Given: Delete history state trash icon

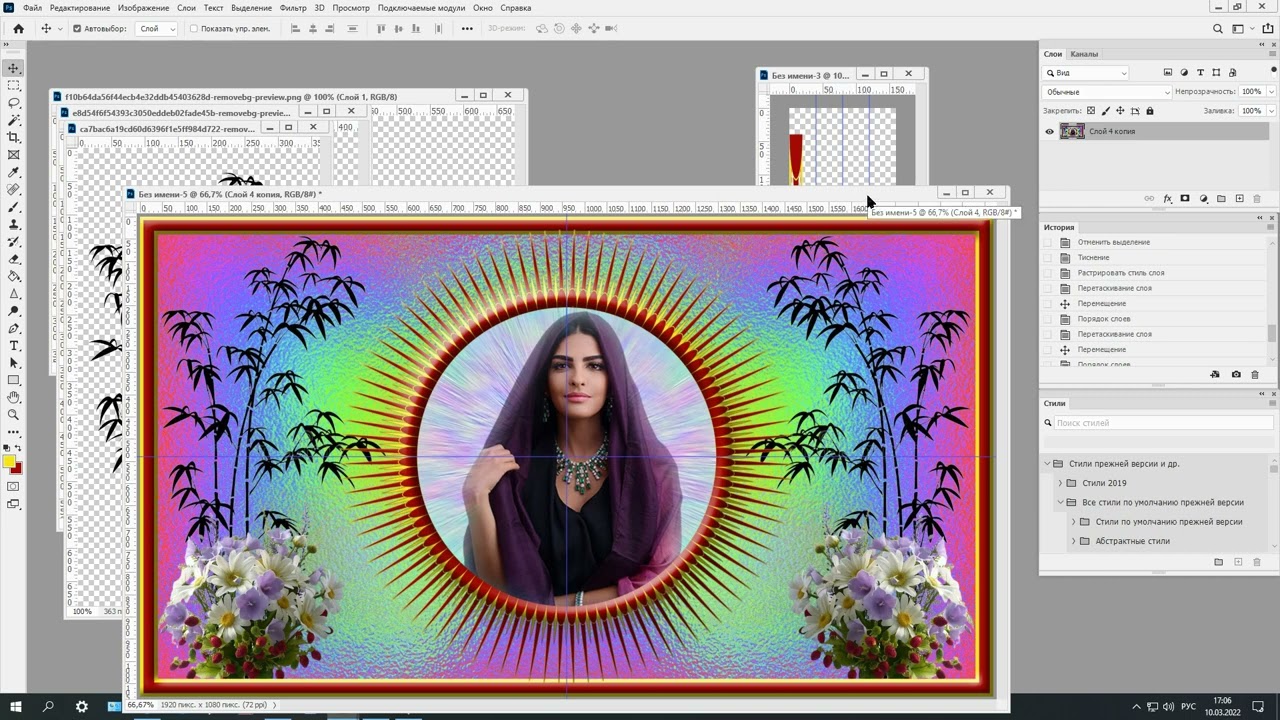Looking at the screenshot, I should pyautogui.click(x=1255, y=374).
